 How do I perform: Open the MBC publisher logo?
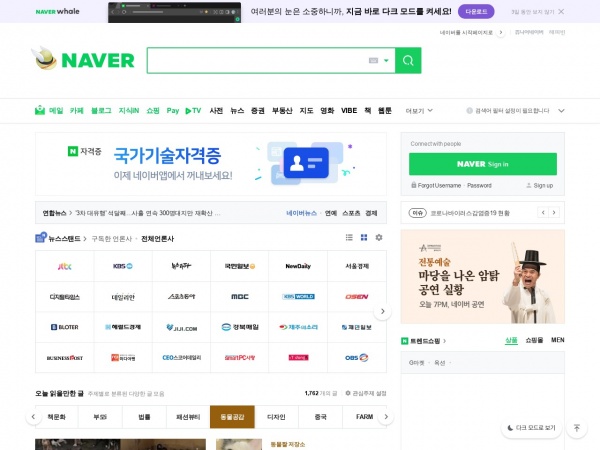coord(240,297)
